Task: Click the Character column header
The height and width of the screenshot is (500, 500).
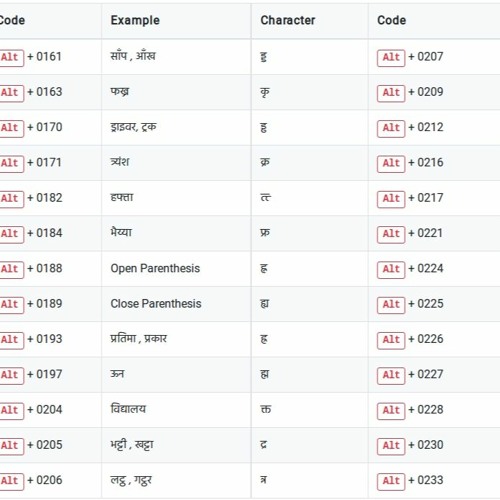Action: coord(288,20)
